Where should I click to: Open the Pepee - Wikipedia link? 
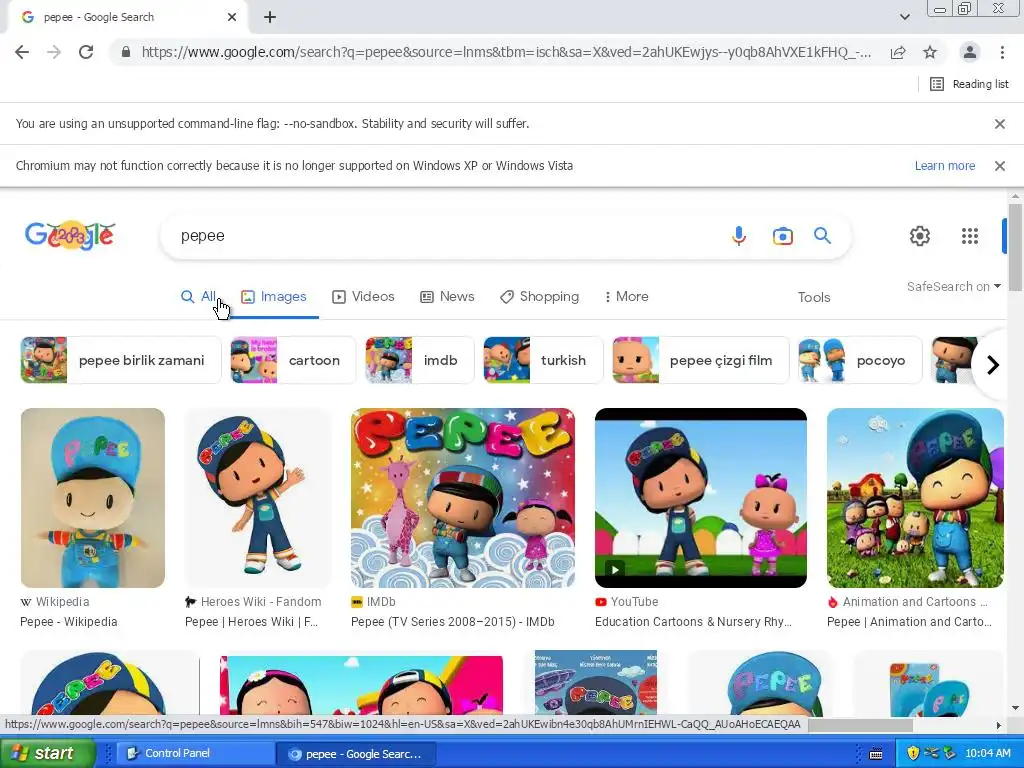tap(69, 622)
